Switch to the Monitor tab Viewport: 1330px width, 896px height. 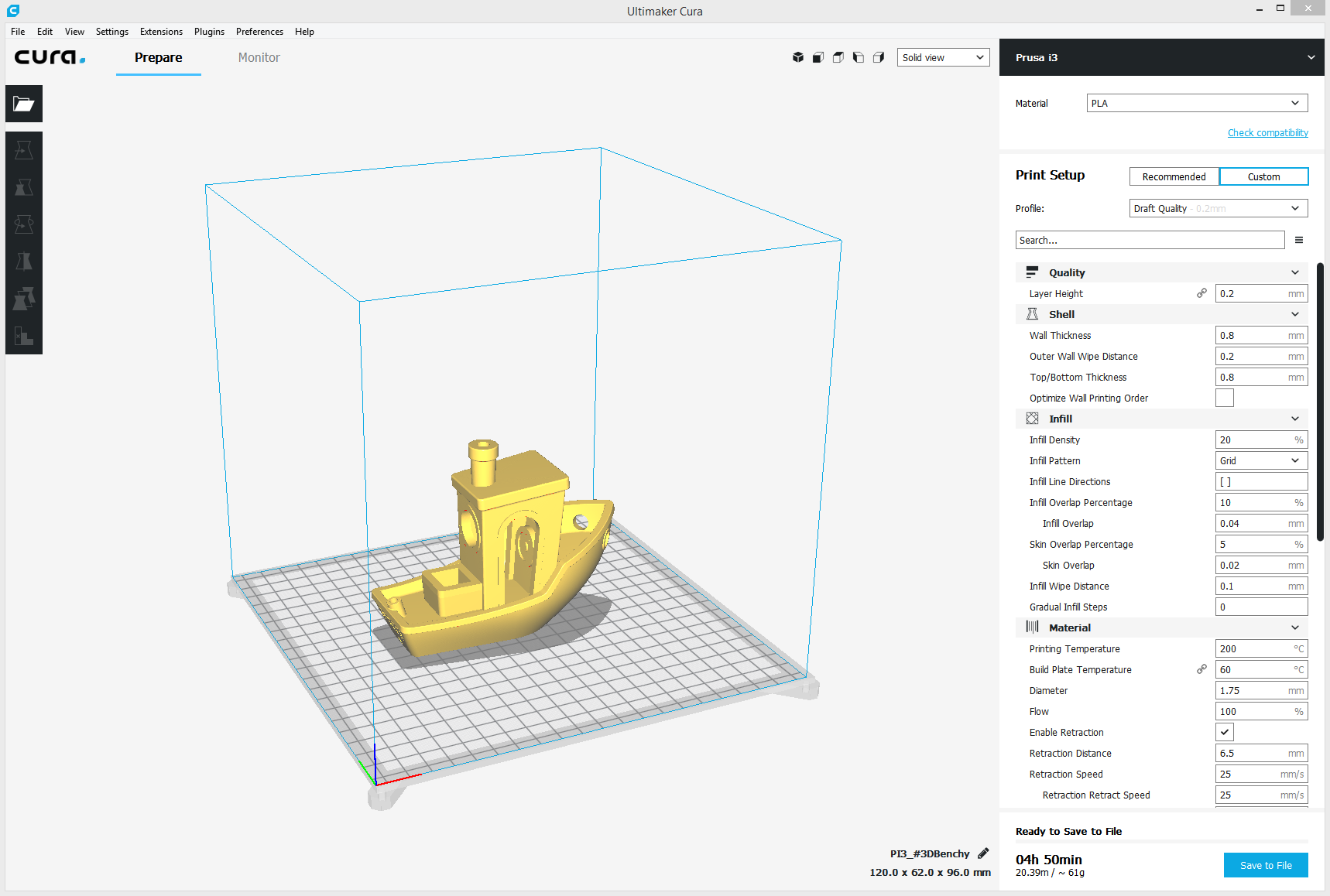pos(259,57)
